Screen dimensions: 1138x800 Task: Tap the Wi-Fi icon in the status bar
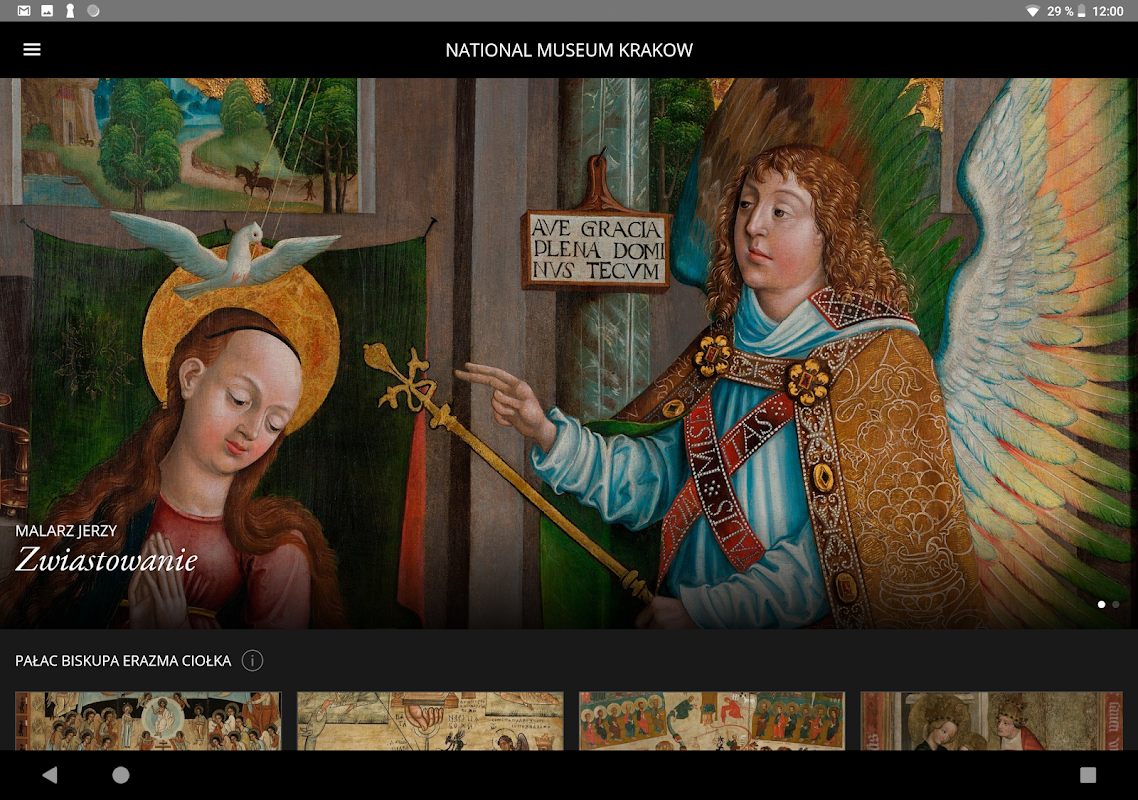[x=1032, y=11]
